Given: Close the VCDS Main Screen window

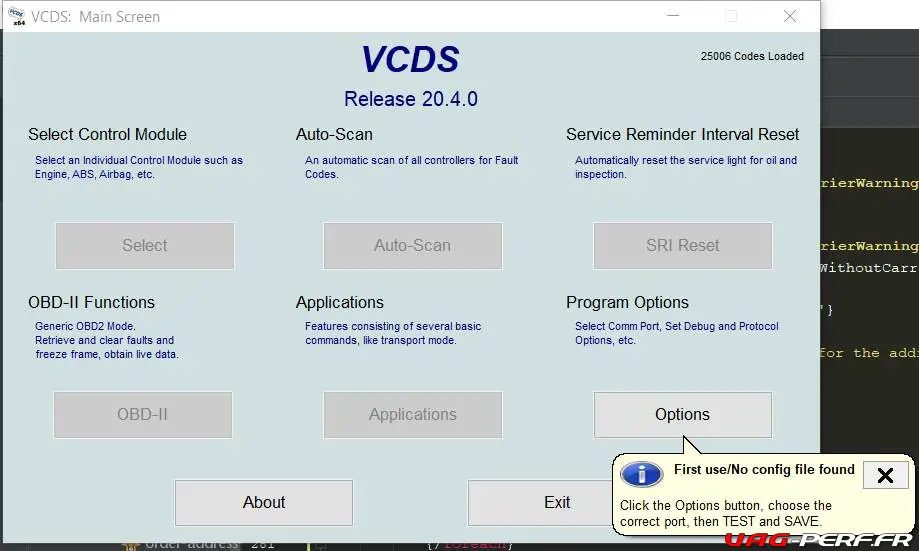Looking at the screenshot, I should [x=789, y=16].
